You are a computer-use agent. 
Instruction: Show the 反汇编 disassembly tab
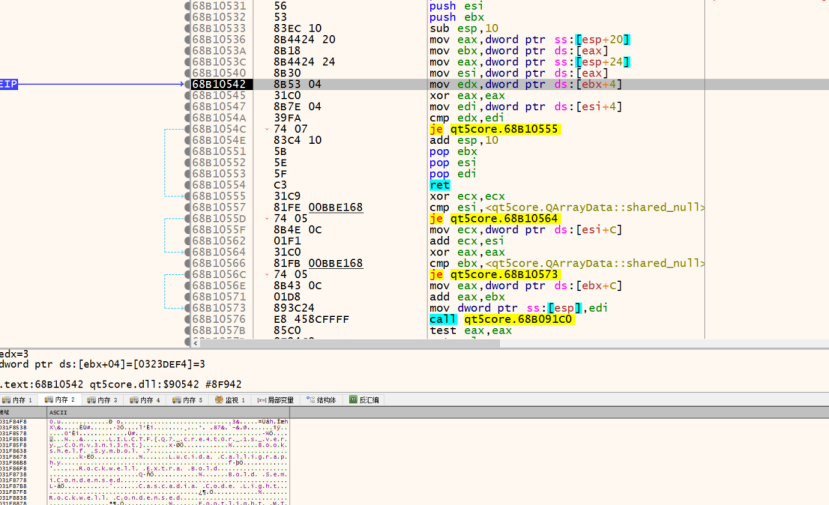click(365, 400)
